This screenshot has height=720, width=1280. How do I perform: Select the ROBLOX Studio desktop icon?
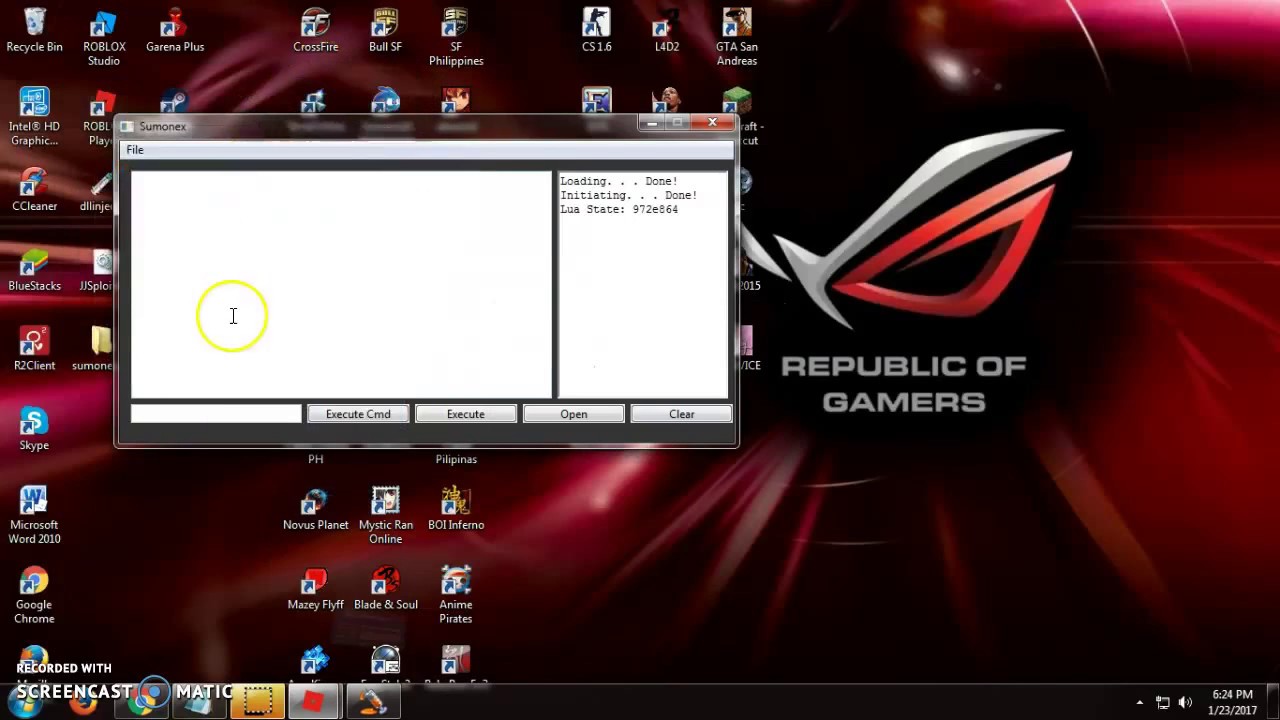click(104, 38)
